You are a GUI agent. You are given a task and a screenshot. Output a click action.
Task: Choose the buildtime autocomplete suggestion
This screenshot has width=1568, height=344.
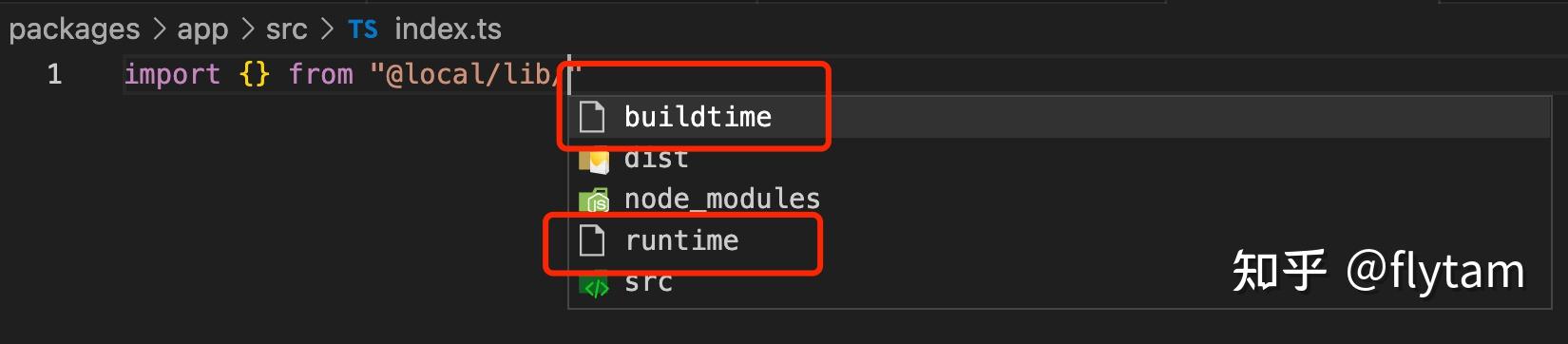(1060, 117)
